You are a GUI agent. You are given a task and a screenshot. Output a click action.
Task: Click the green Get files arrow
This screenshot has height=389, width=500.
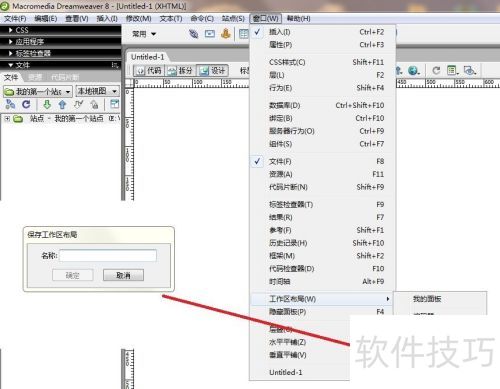(47, 105)
